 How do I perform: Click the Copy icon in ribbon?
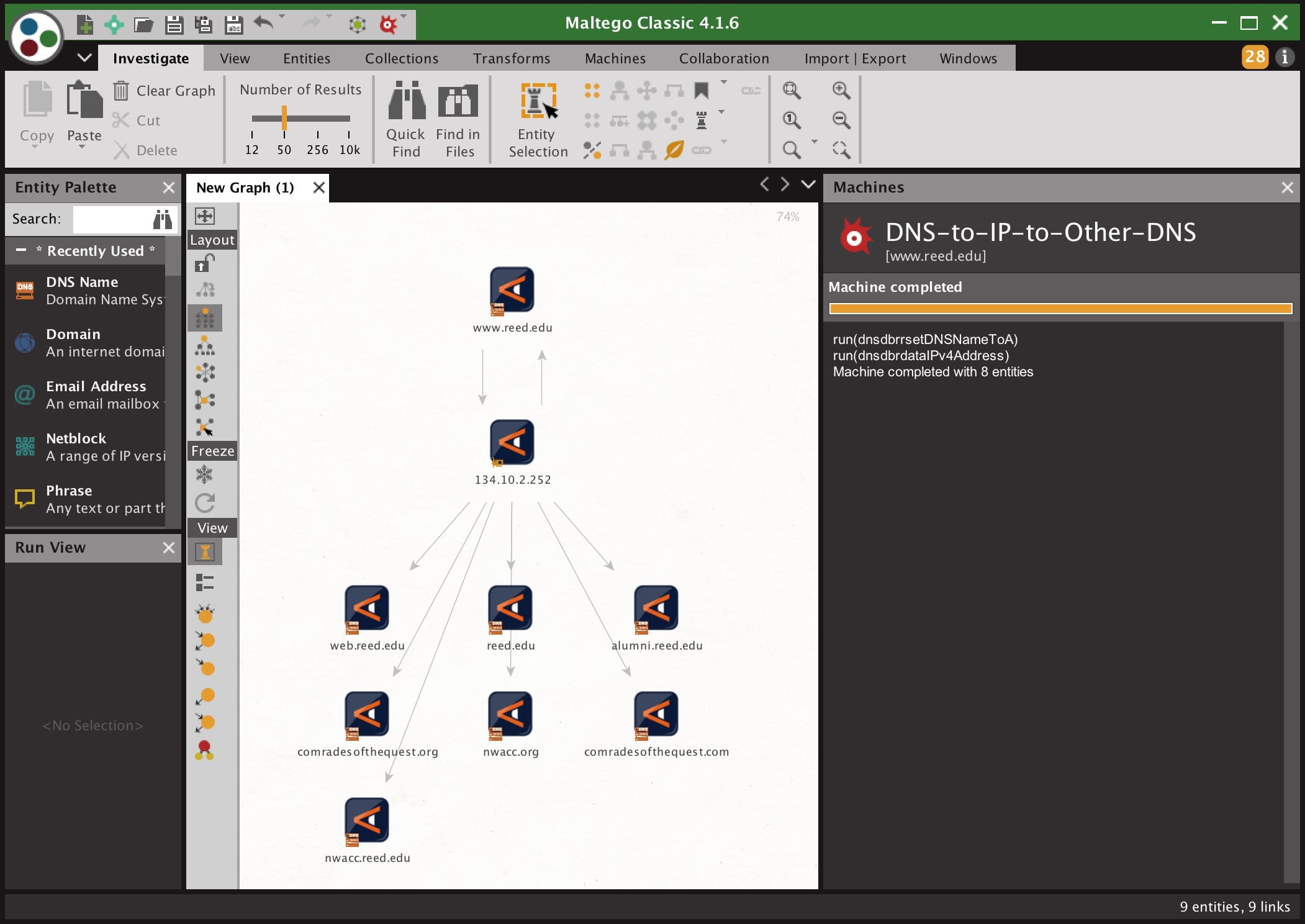pyautogui.click(x=37, y=99)
